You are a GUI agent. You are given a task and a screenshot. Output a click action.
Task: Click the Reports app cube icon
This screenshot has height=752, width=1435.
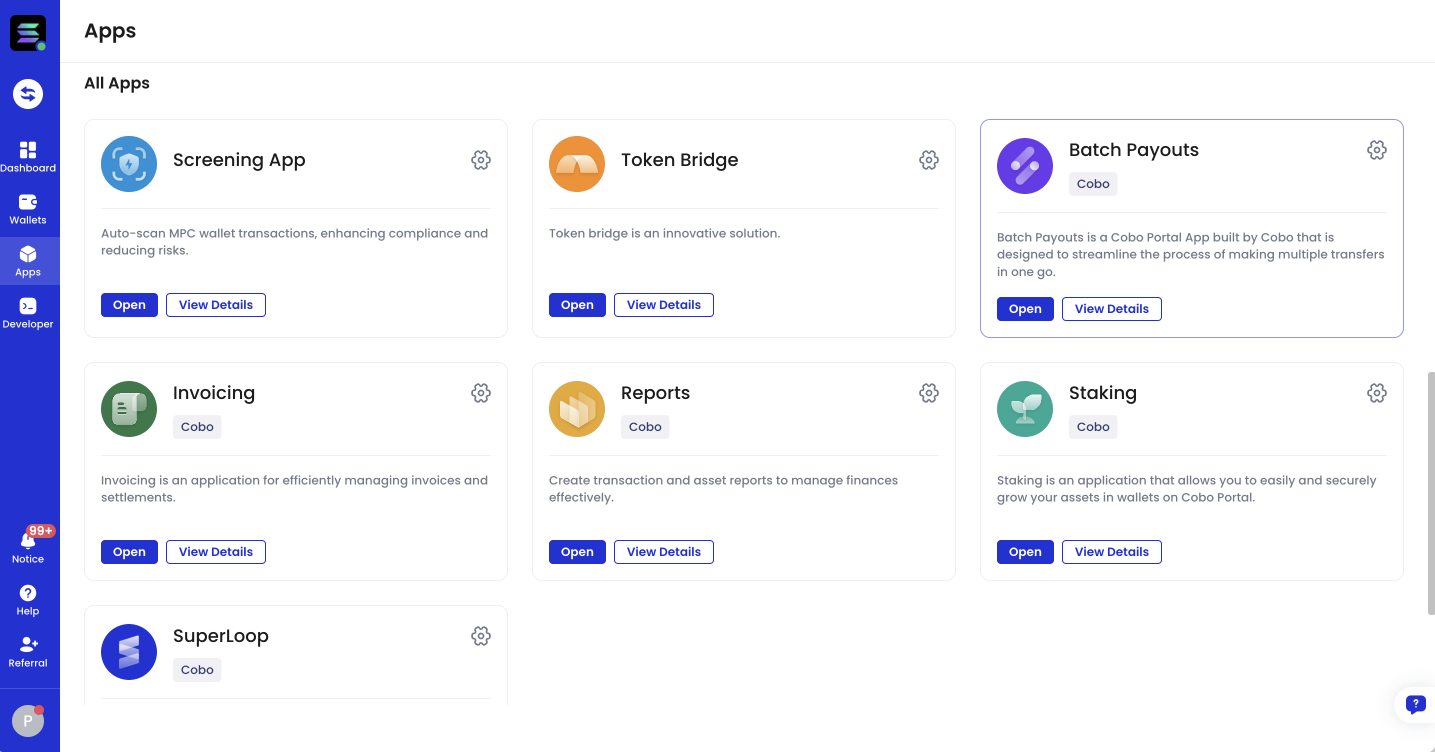577,409
